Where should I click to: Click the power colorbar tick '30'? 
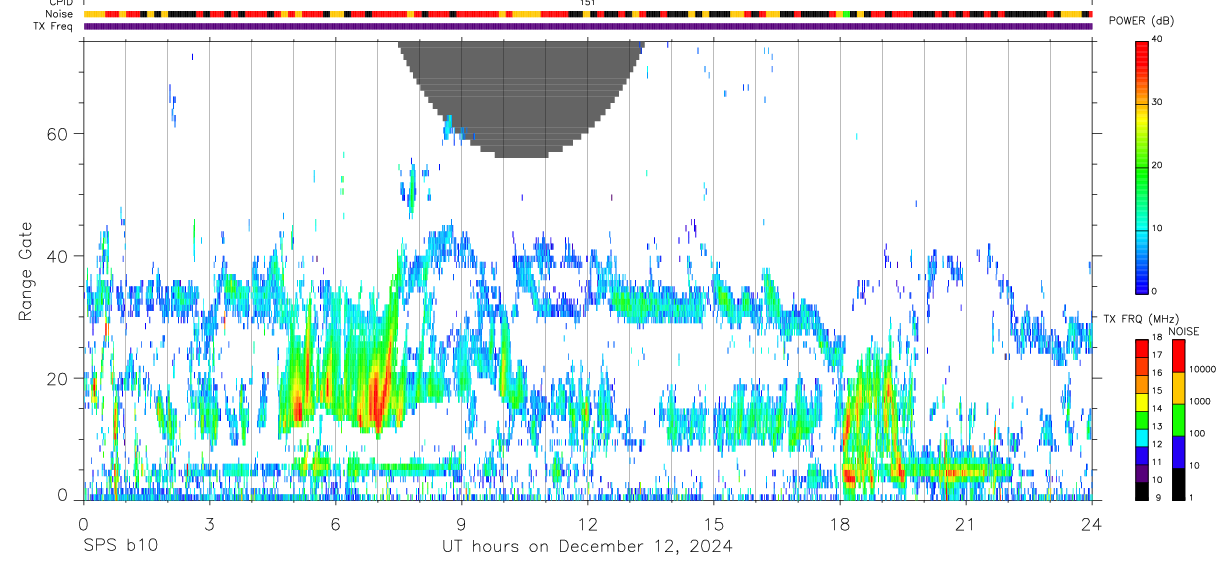pyautogui.click(x=1157, y=103)
